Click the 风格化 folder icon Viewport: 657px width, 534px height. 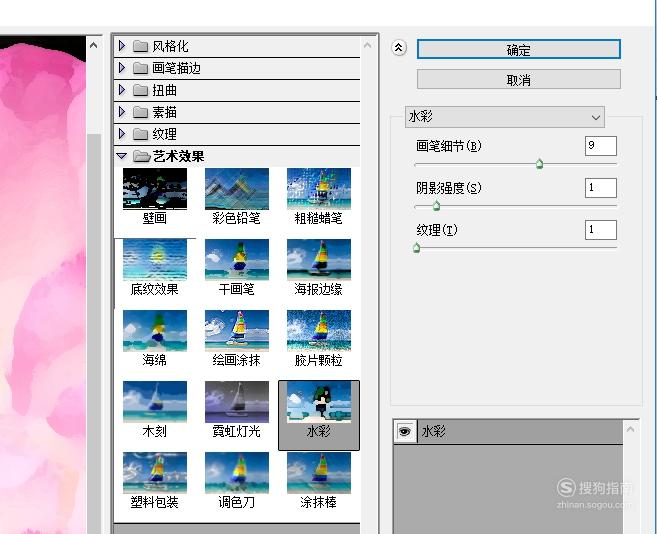(x=140, y=46)
